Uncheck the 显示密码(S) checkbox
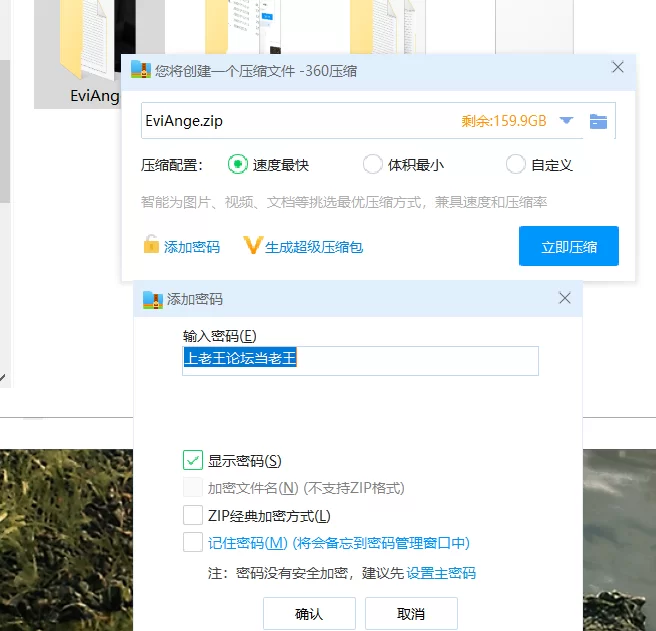Screen dimensions: 656x631 (193, 460)
